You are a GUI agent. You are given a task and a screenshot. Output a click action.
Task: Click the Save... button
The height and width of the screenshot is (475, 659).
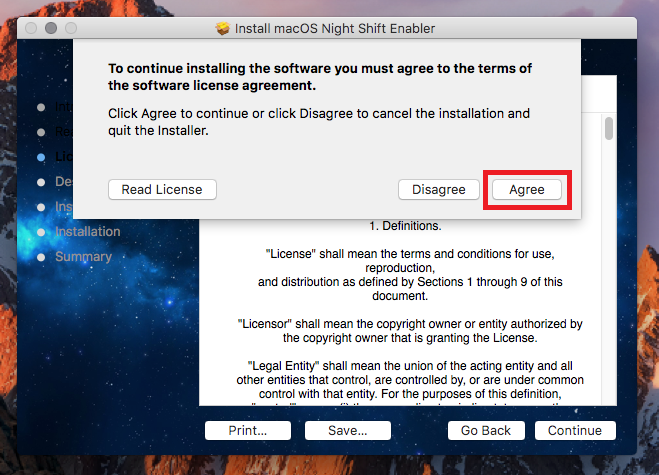(x=348, y=430)
